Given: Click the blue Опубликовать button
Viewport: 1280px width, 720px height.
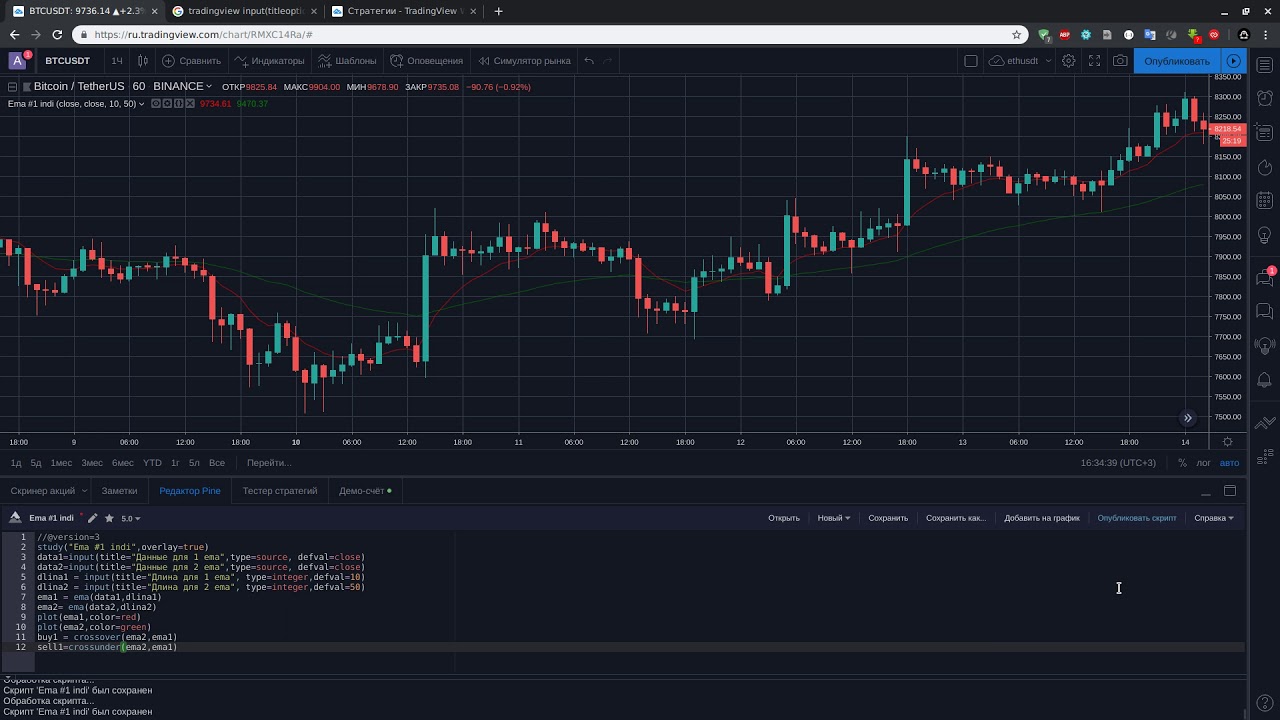Looking at the screenshot, I should (x=1177, y=61).
